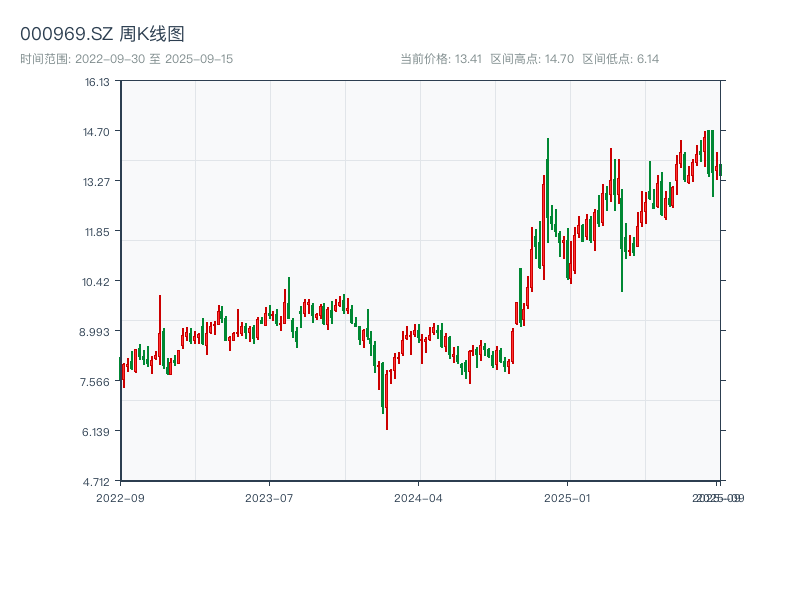Click the green candlestick peaking in late 2024
This screenshot has height=600, width=800.
click(547, 190)
